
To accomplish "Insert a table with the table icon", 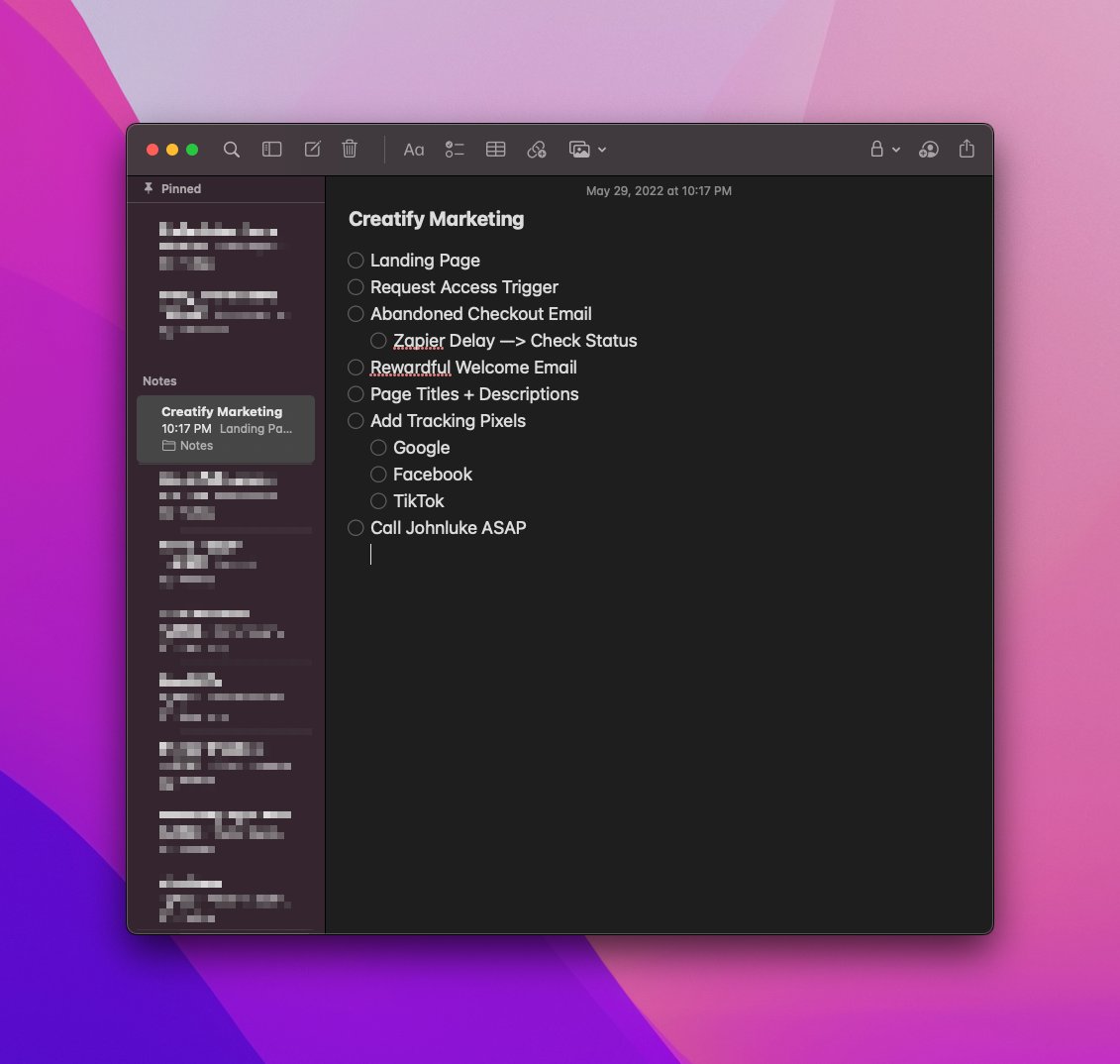I will tap(496, 150).
